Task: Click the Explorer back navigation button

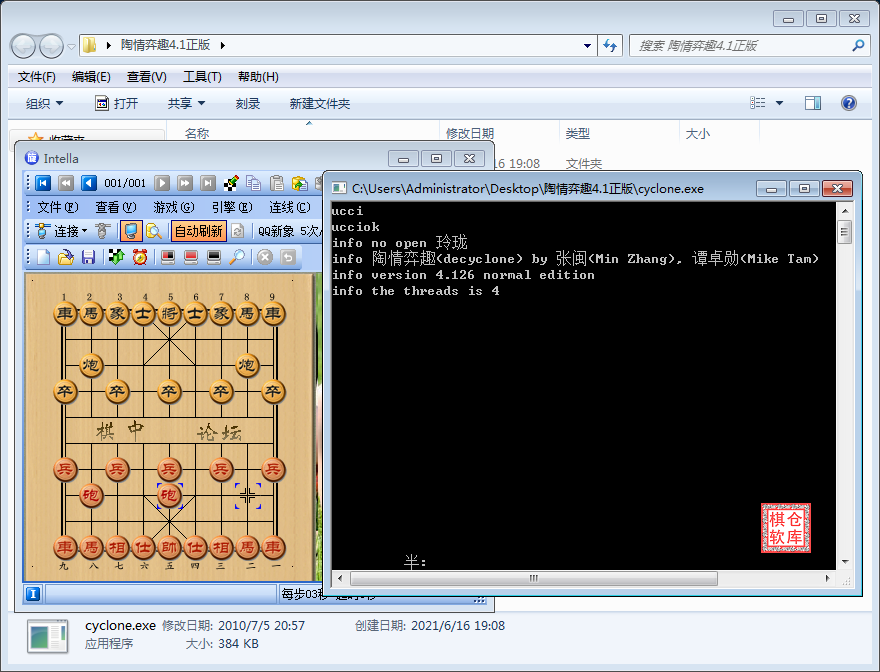Action: 24,46
